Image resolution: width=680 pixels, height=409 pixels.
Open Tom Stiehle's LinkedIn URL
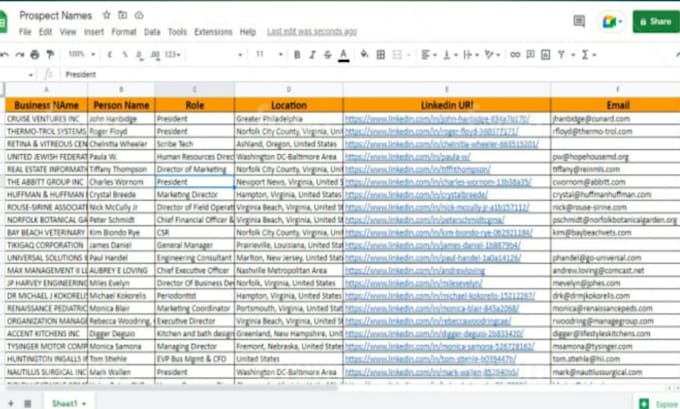tap(431, 359)
